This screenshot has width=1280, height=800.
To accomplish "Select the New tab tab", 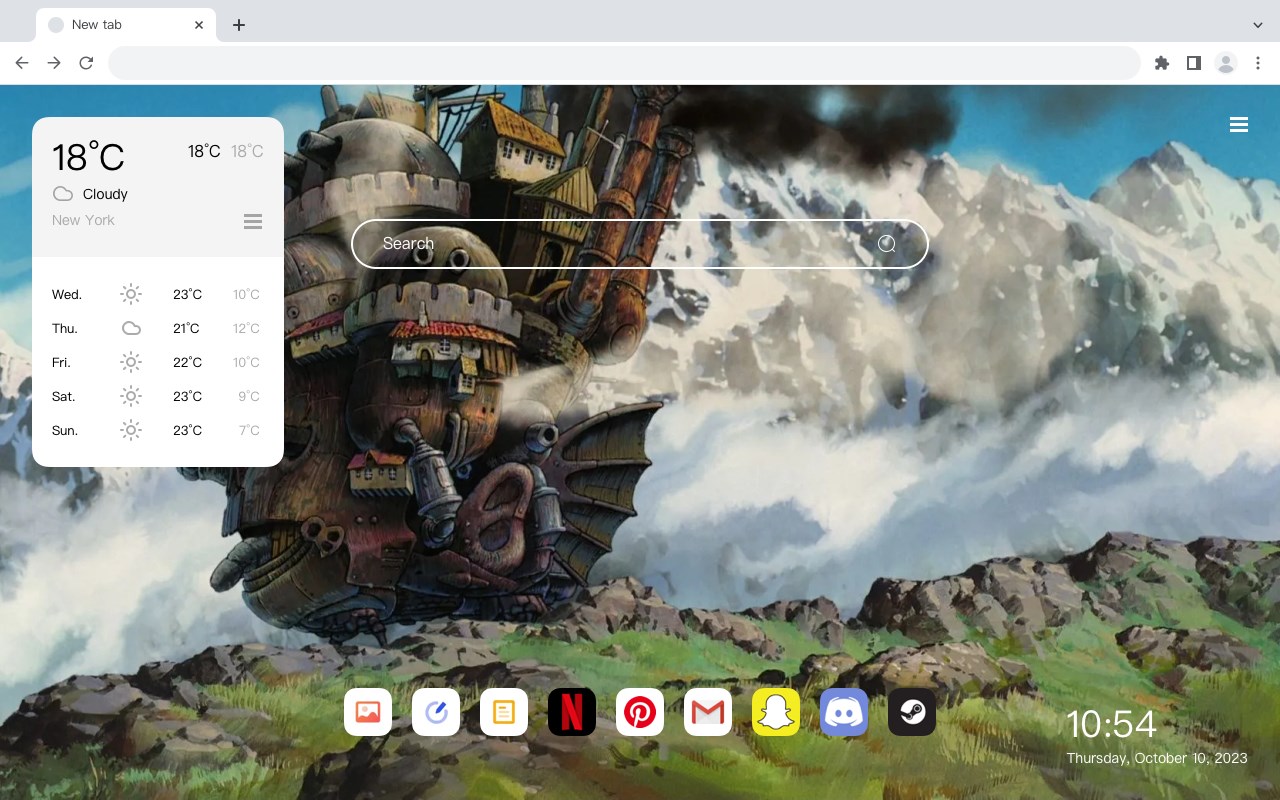I will point(126,25).
